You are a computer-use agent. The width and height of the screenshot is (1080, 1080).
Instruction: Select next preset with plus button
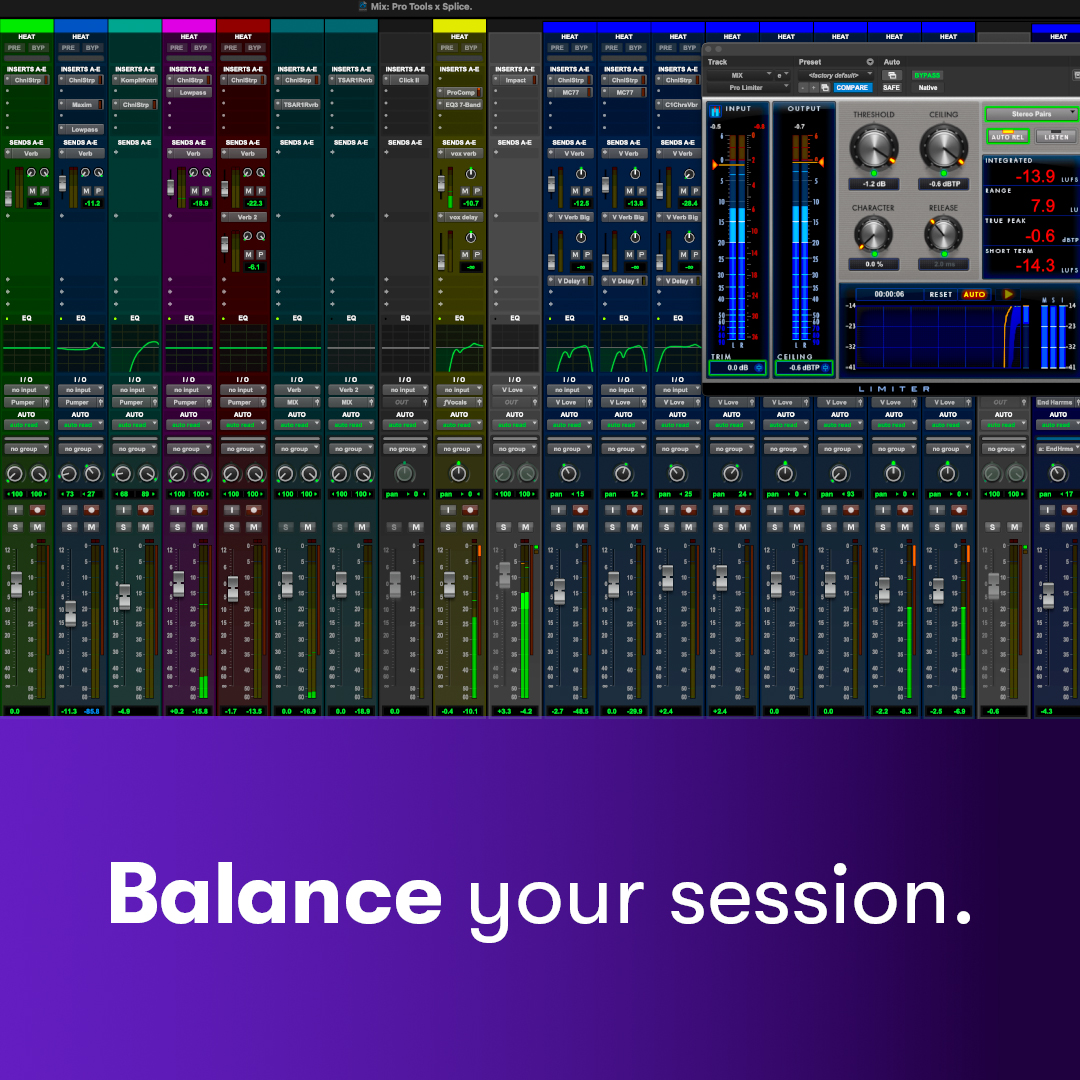813,87
